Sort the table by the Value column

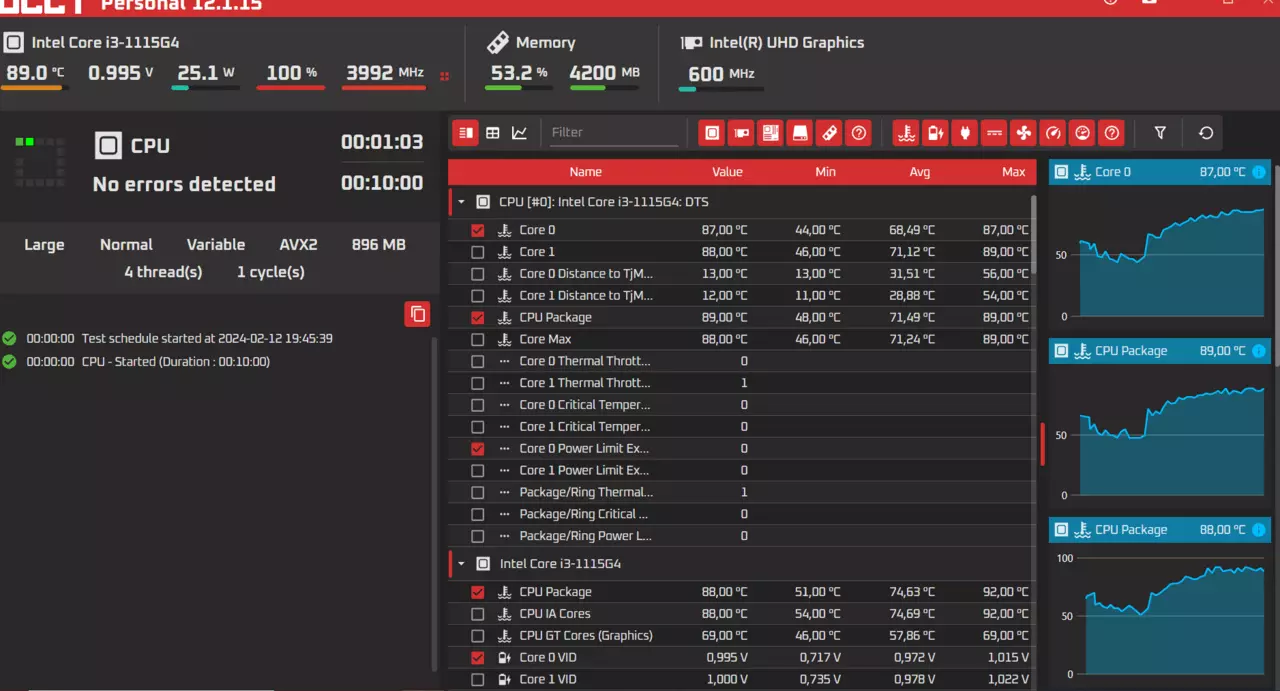tap(727, 172)
